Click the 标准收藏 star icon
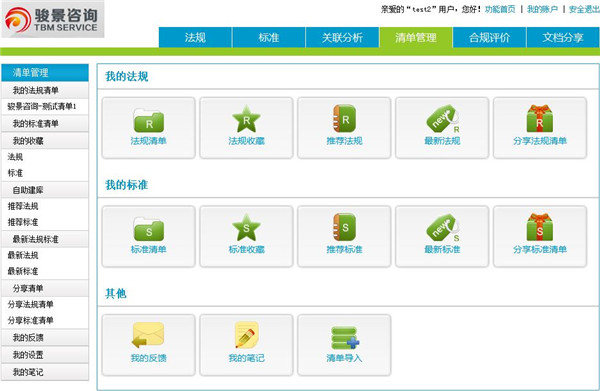Viewport: 600px width, 391px height. pyautogui.click(x=246, y=228)
